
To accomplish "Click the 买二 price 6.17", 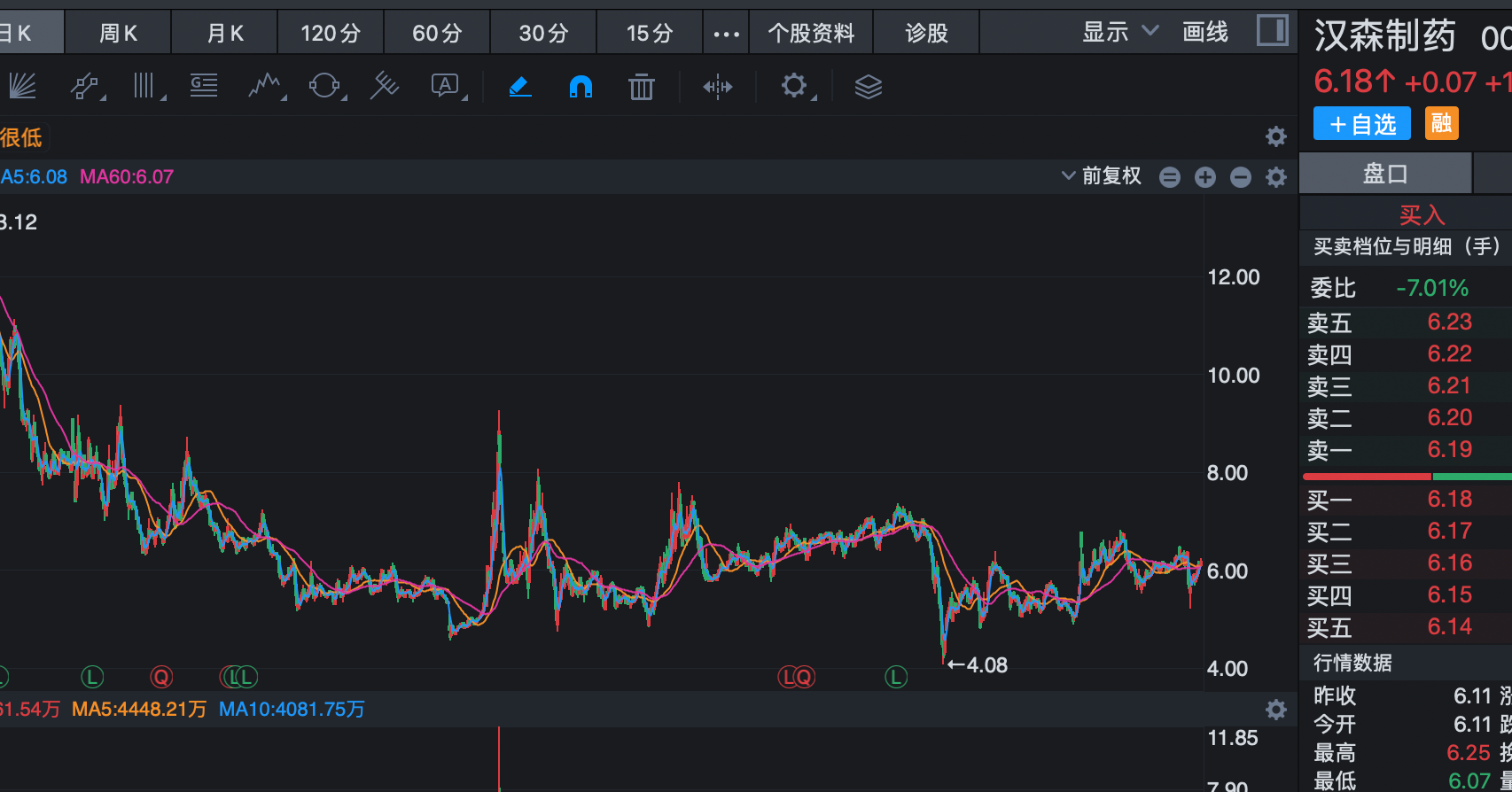I will (x=1449, y=531).
